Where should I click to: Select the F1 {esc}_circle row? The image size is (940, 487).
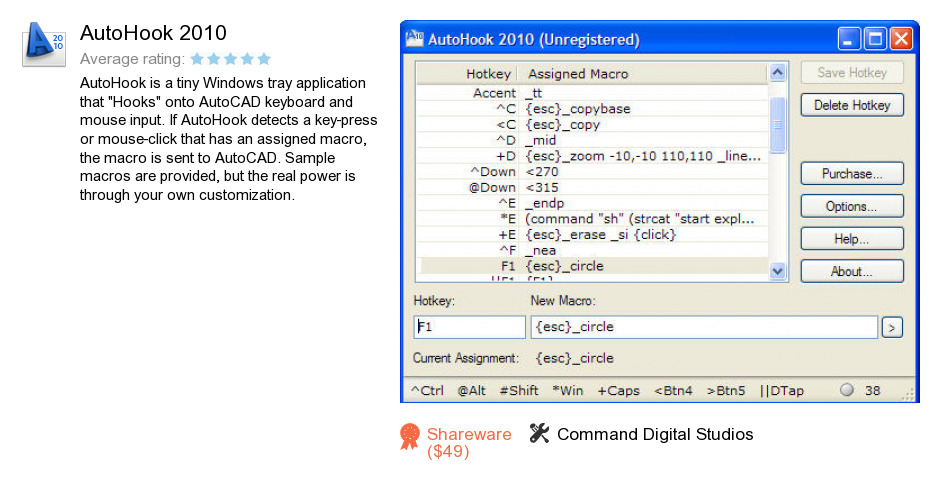coord(592,266)
